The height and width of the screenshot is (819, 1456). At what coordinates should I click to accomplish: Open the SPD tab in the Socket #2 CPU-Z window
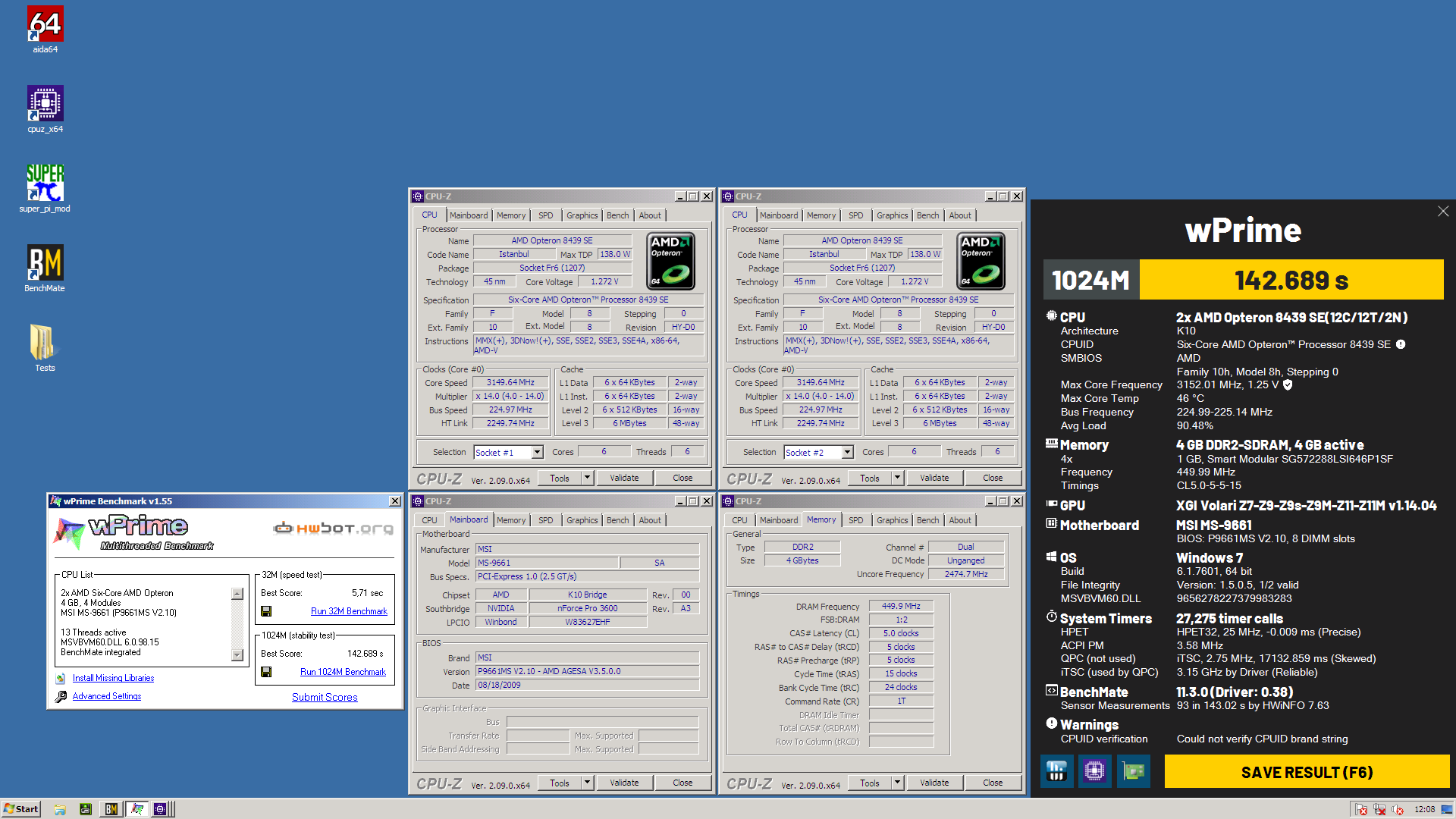pos(855,215)
